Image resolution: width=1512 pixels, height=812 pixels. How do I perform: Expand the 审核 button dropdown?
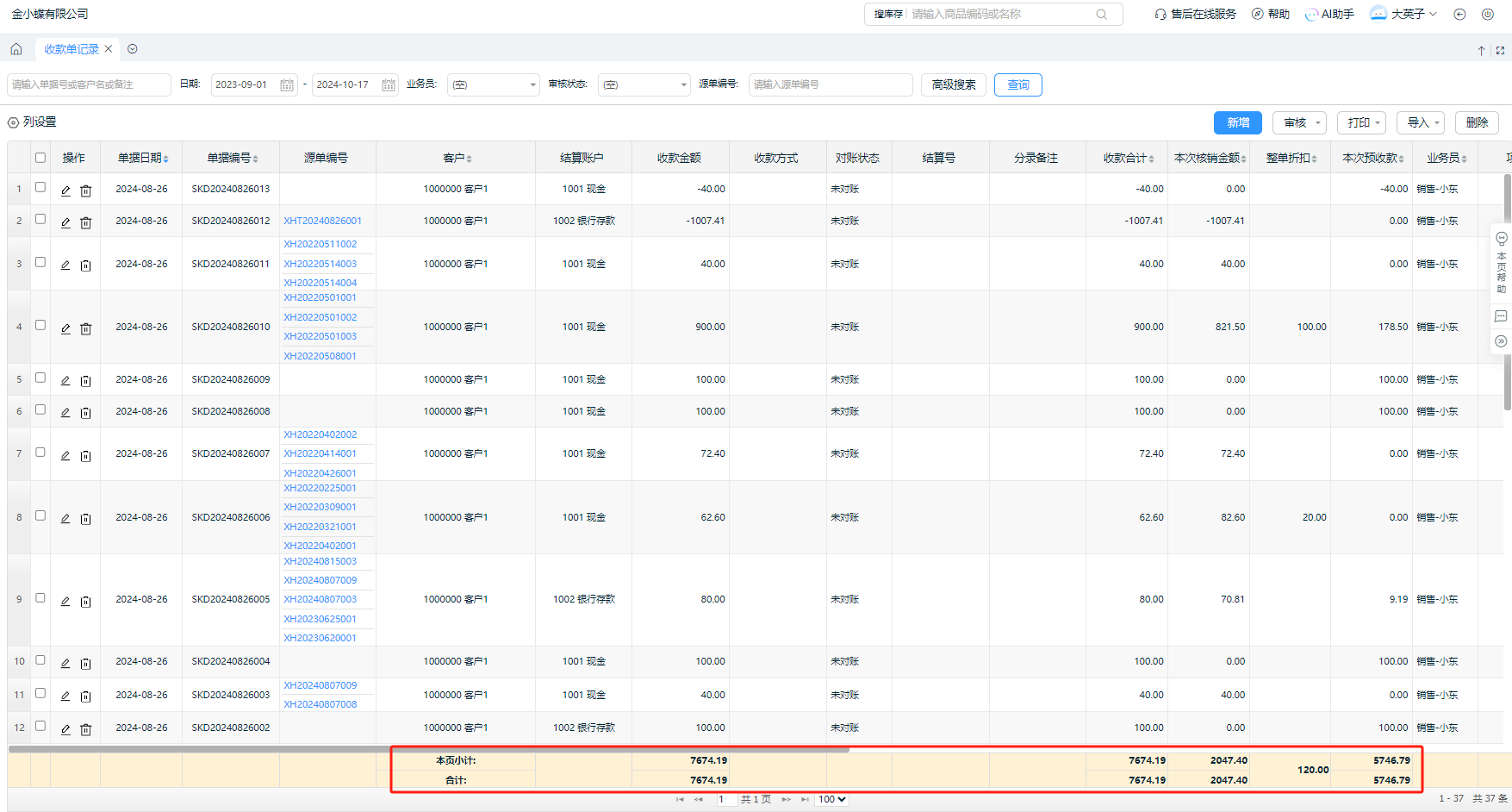(1318, 123)
